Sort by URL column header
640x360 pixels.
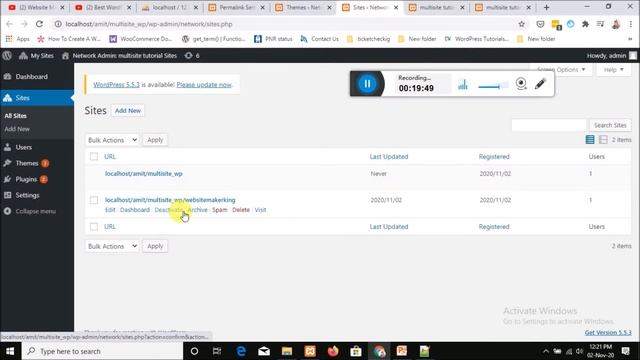tap(110, 157)
